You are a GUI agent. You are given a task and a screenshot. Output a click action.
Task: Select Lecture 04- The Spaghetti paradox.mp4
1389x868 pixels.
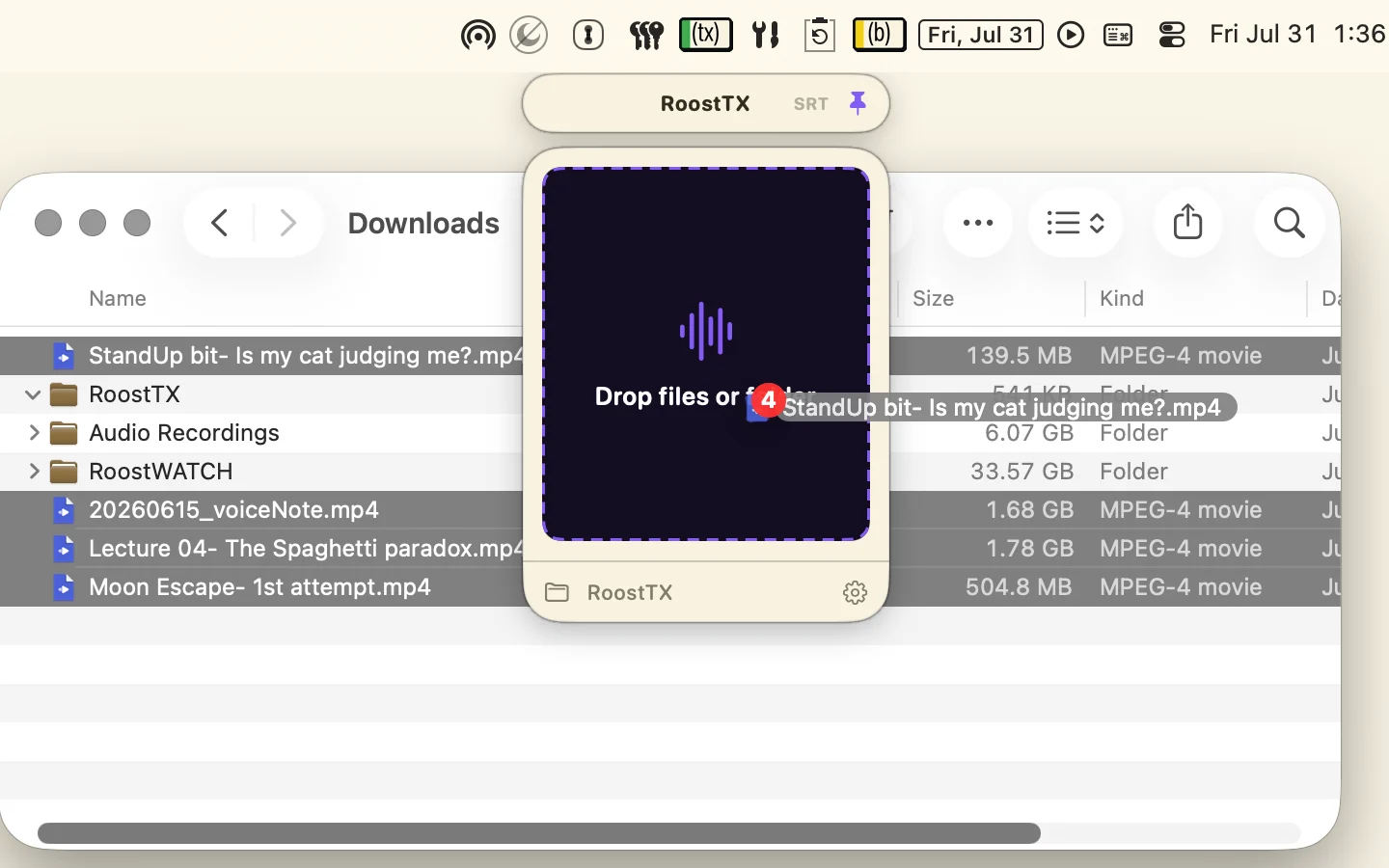[670, 549]
